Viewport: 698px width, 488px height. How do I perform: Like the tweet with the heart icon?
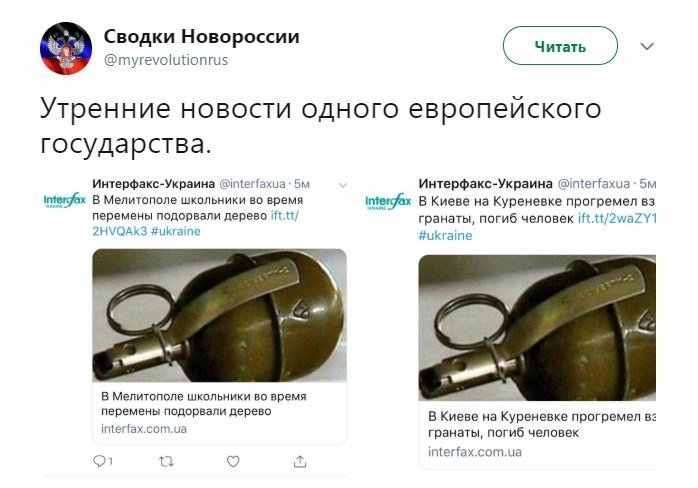[x=233, y=461]
